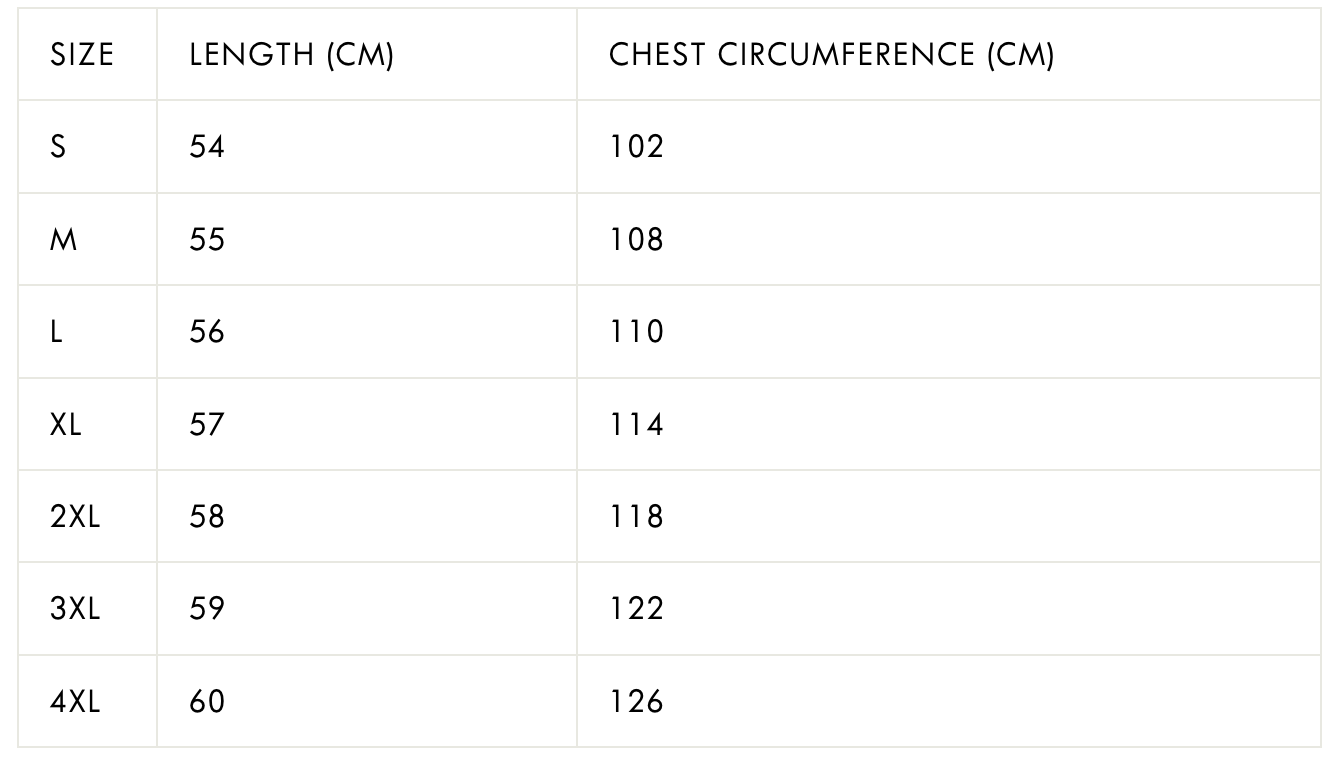The width and height of the screenshot is (1336, 766).
Task: Click the chest value 122
Action: (x=637, y=609)
